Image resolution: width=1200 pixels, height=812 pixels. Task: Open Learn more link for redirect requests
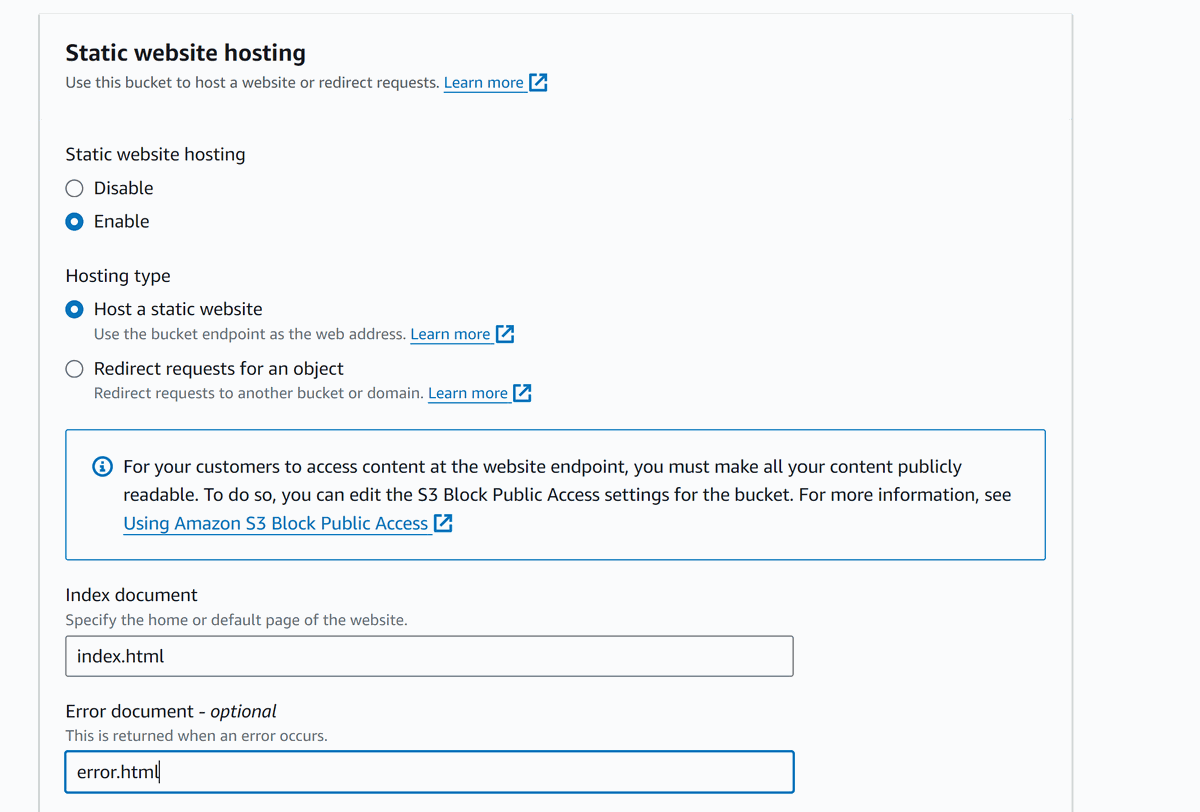[468, 393]
